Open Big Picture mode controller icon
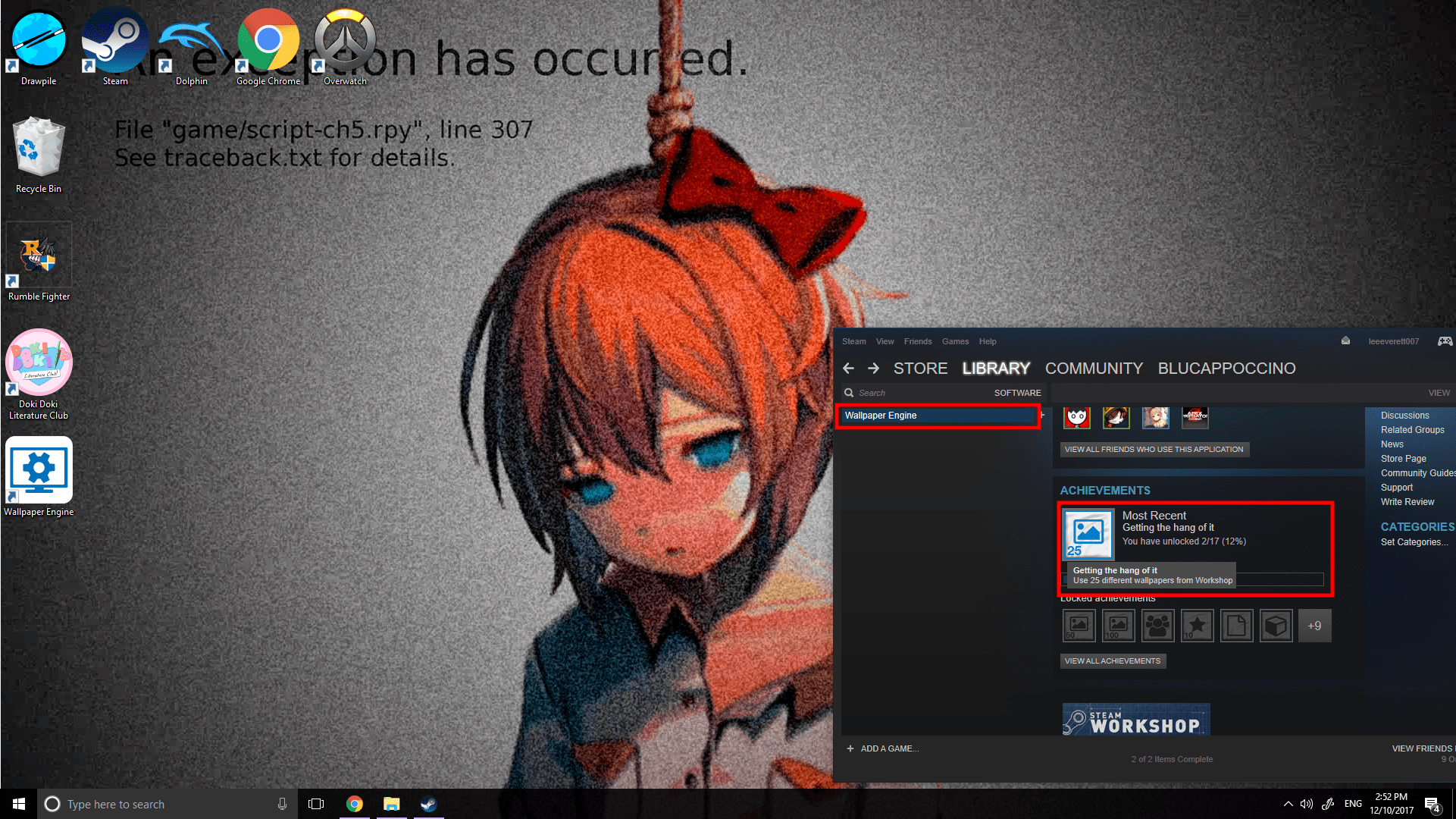The height and width of the screenshot is (819, 1456). [1445, 341]
